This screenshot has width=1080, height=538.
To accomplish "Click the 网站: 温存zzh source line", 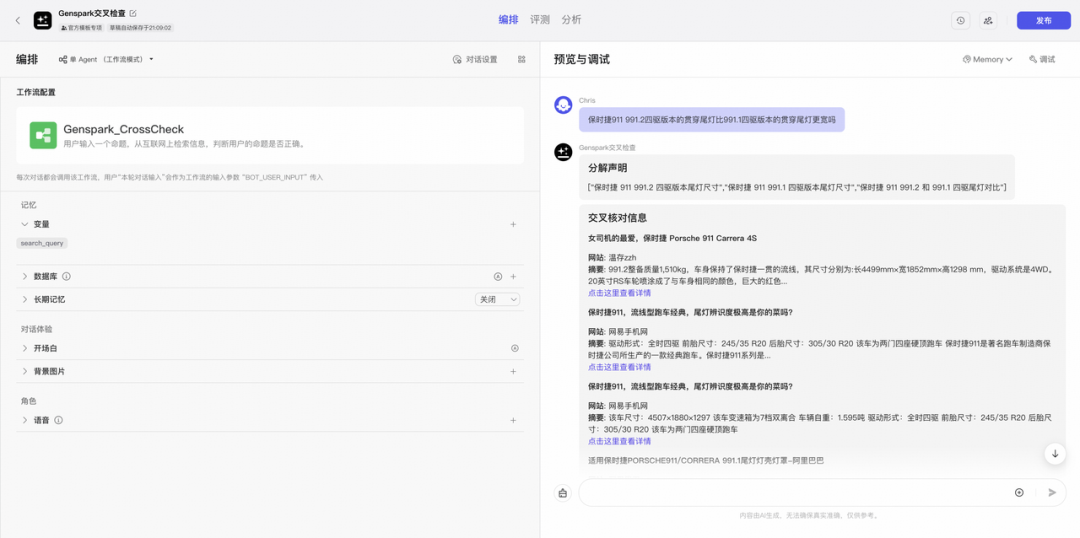I will coord(612,258).
